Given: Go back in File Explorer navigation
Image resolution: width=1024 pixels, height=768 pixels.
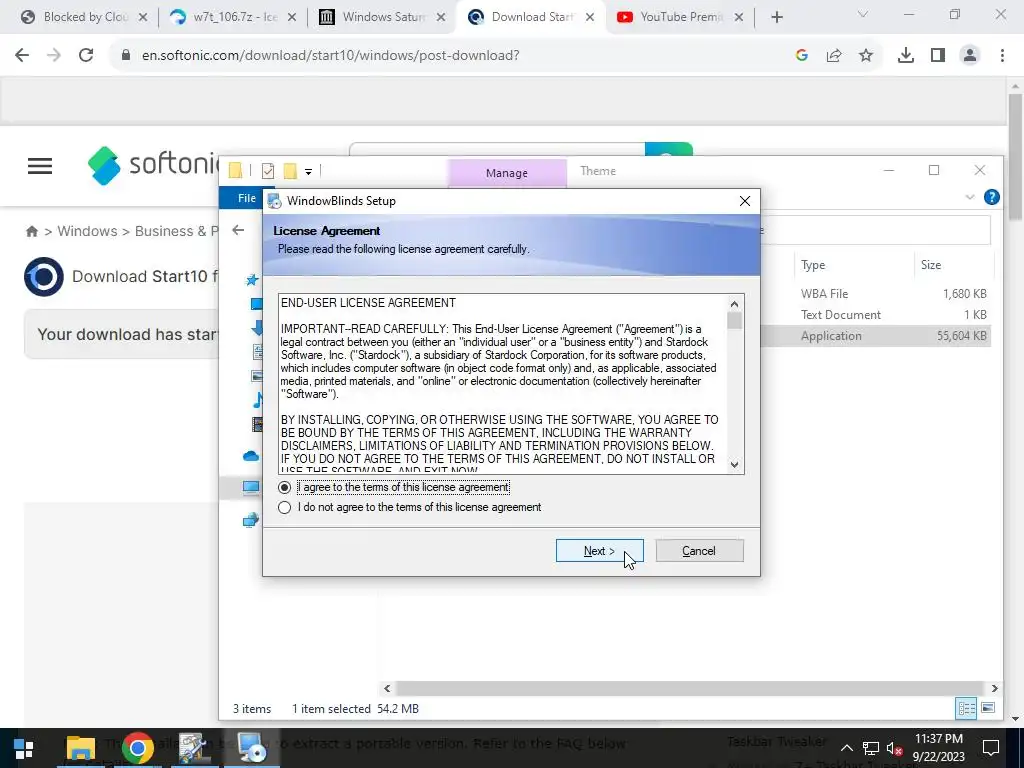Looking at the screenshot, I should point(238,230).
